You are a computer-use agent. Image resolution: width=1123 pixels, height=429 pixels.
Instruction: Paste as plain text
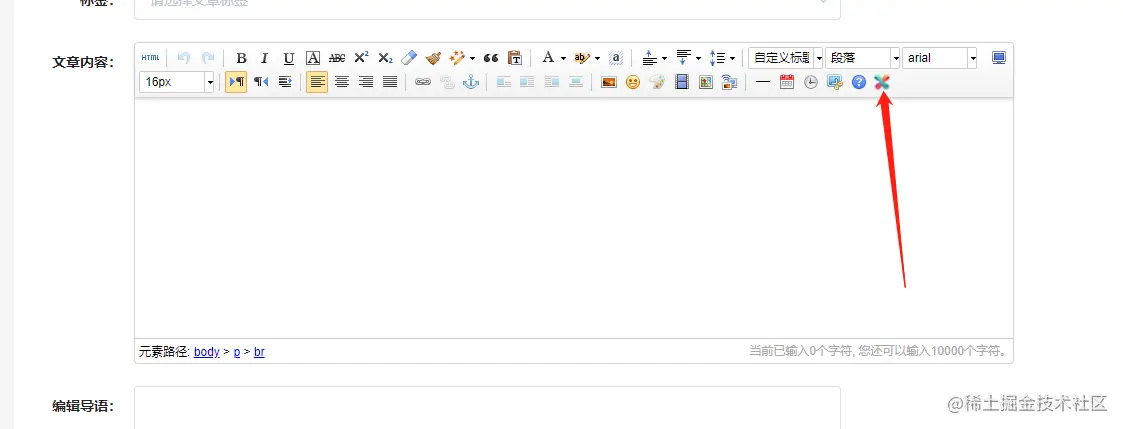(x=514, y=58)
